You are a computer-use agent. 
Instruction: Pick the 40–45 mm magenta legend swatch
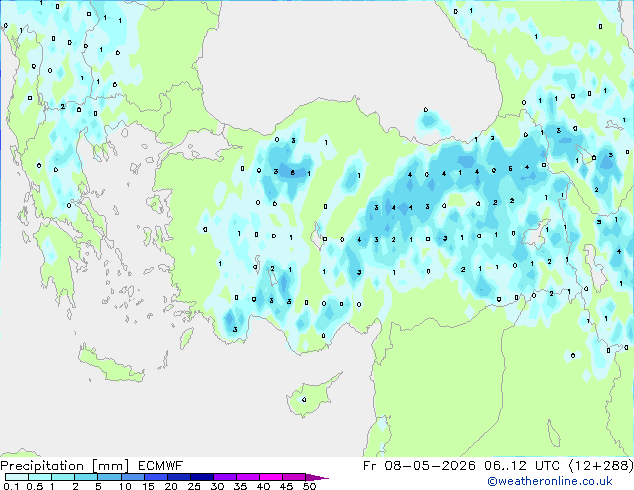(x=271, y=477)
